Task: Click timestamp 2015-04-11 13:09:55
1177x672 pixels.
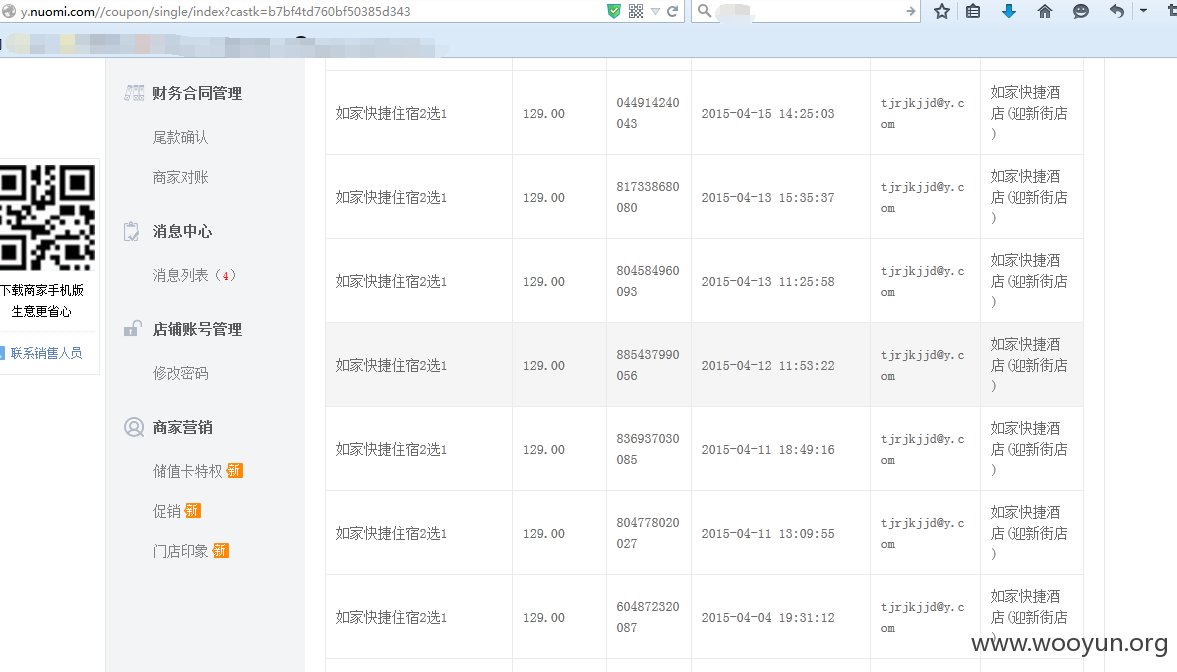Action: (x=768, y=533)
